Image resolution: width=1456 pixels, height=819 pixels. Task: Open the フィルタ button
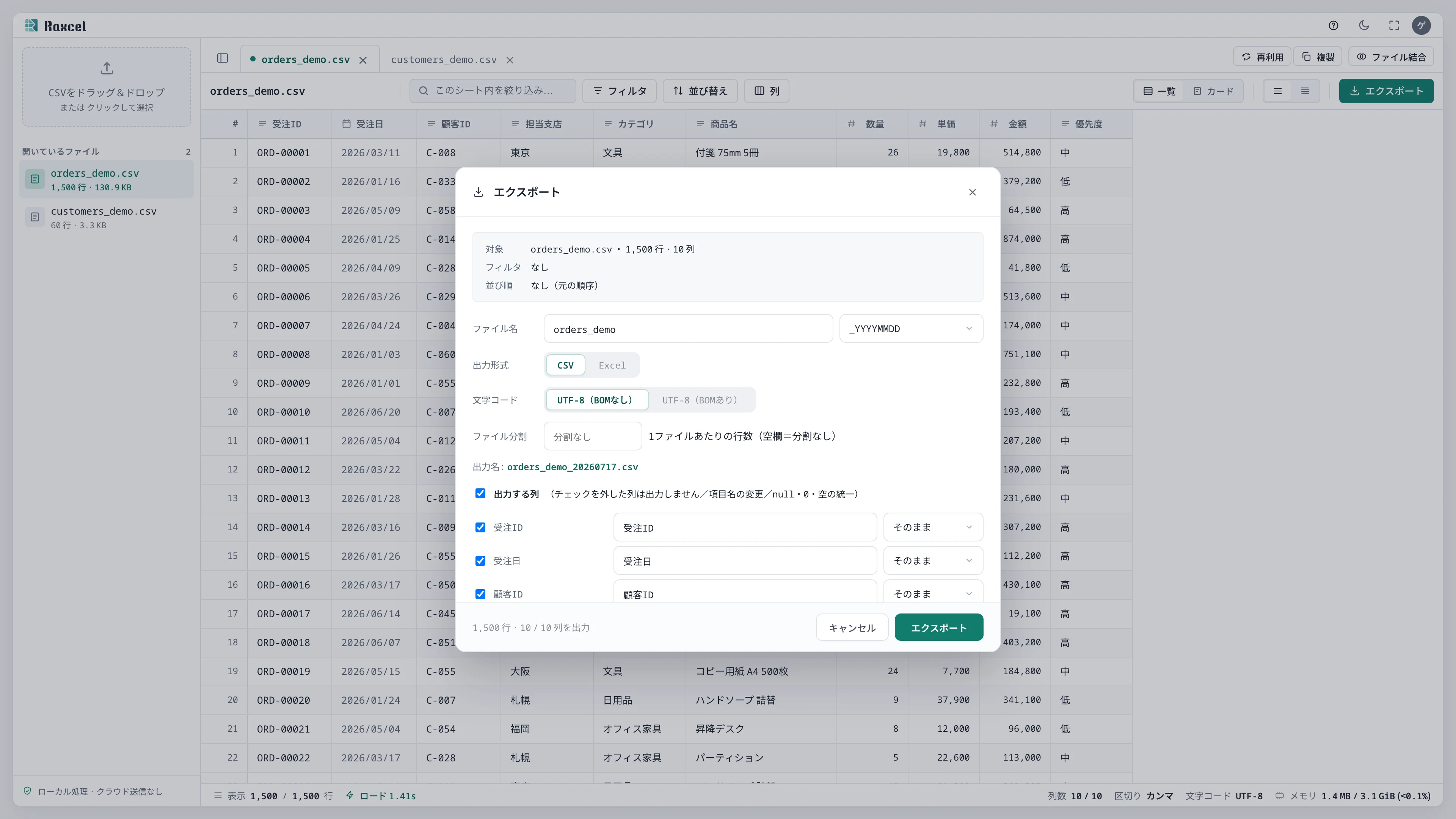619,91
